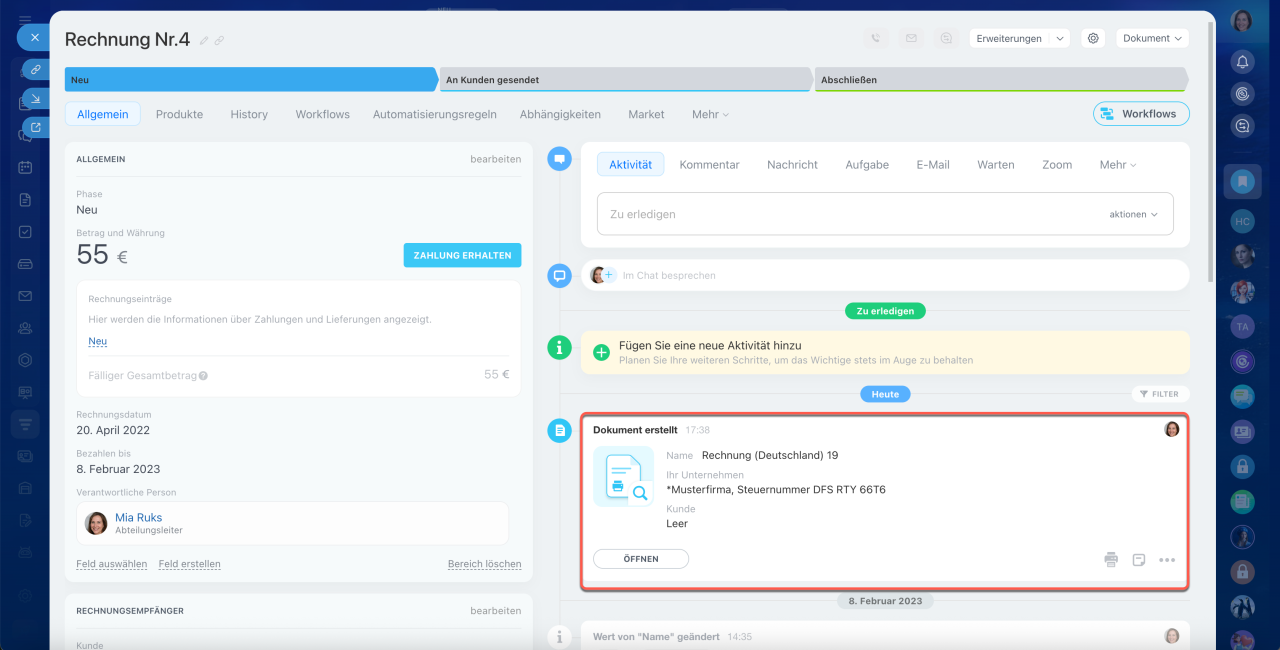Open the three-dot menu in document card
The width and height of the screenshot is (1280, 650).
click(1167, 560)
